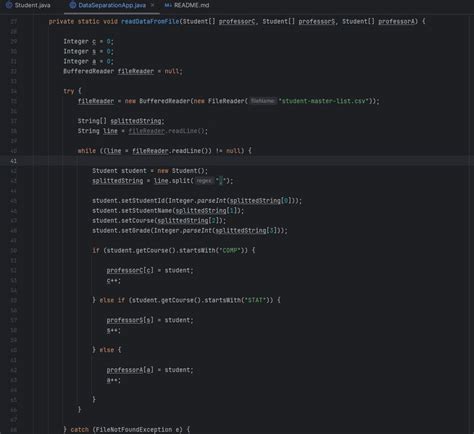This screenshot has width=474, height=434.
Task: Click the 'a++;' statement
Action: coord(114,380)
